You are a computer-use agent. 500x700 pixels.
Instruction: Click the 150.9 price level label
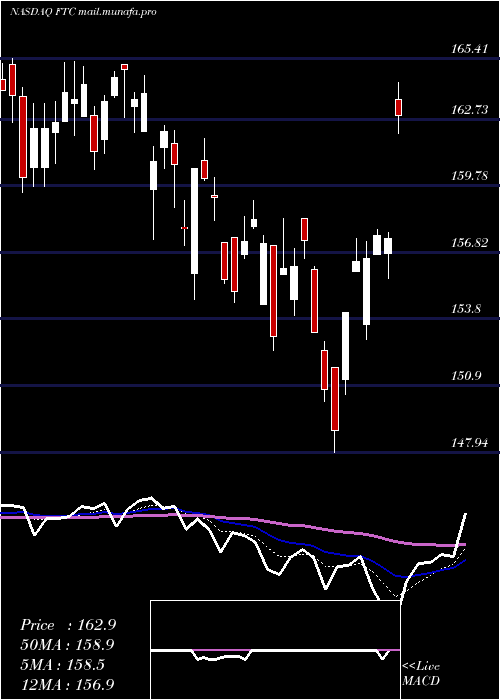point(466,376)
